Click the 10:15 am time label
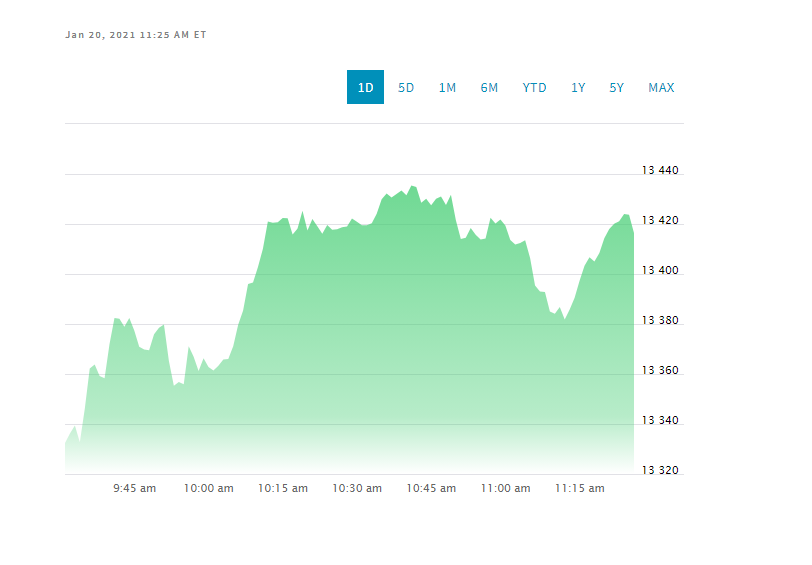The image size is (812, 565). 283,488
